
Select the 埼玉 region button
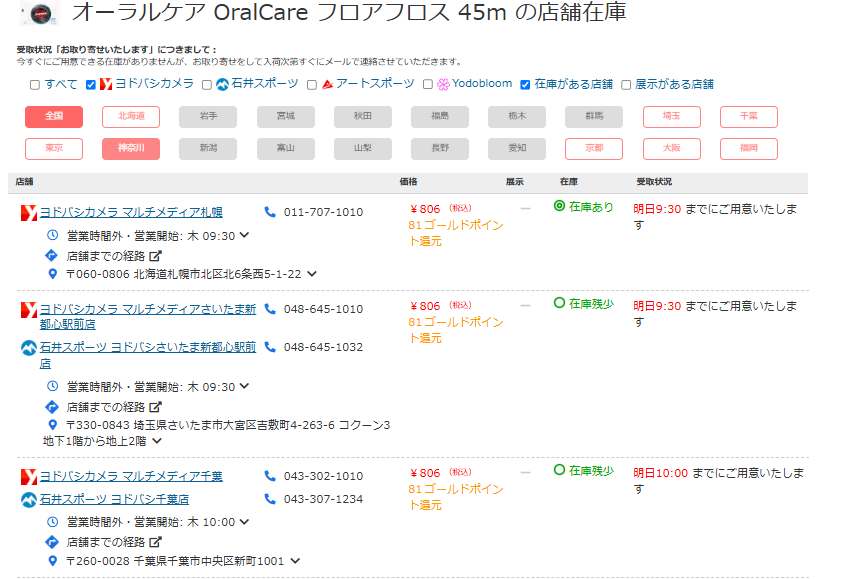(x=672, y=117)
